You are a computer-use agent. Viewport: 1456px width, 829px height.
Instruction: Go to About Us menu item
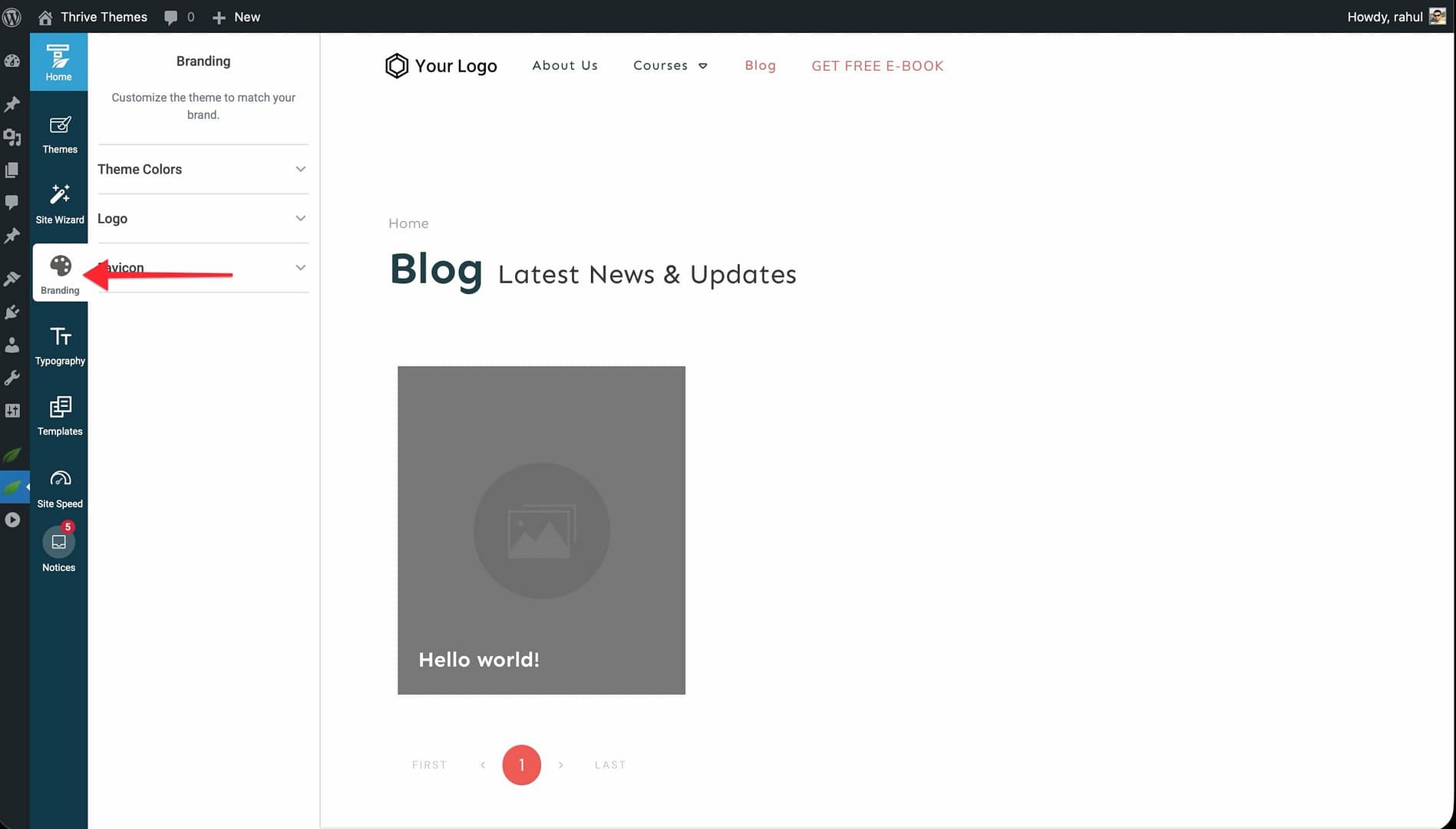[565, 66]
